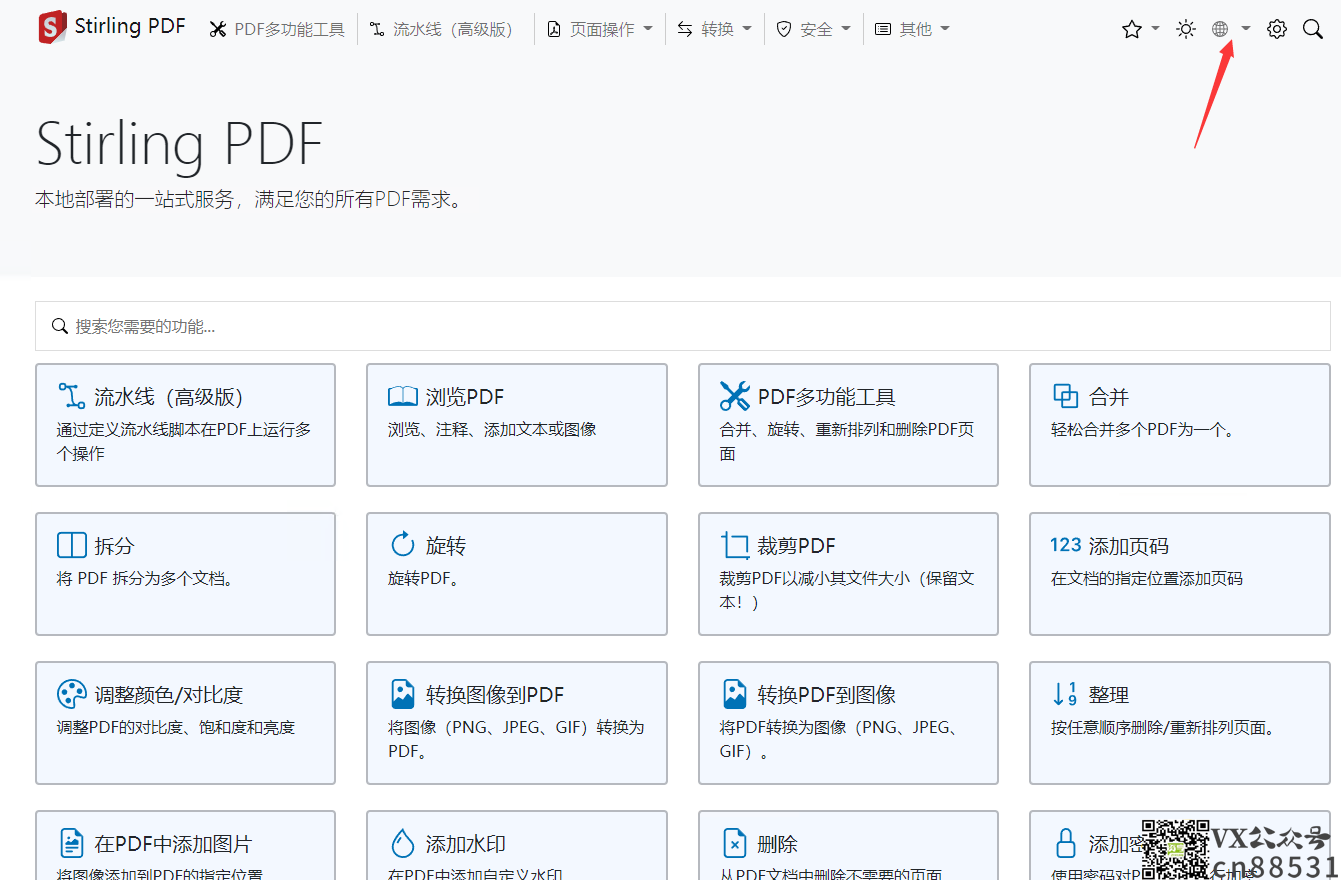Click description 浏览、注释、添加文本或图像
Viewport: 1341px width, 880px height.
(x=492, y=429)
